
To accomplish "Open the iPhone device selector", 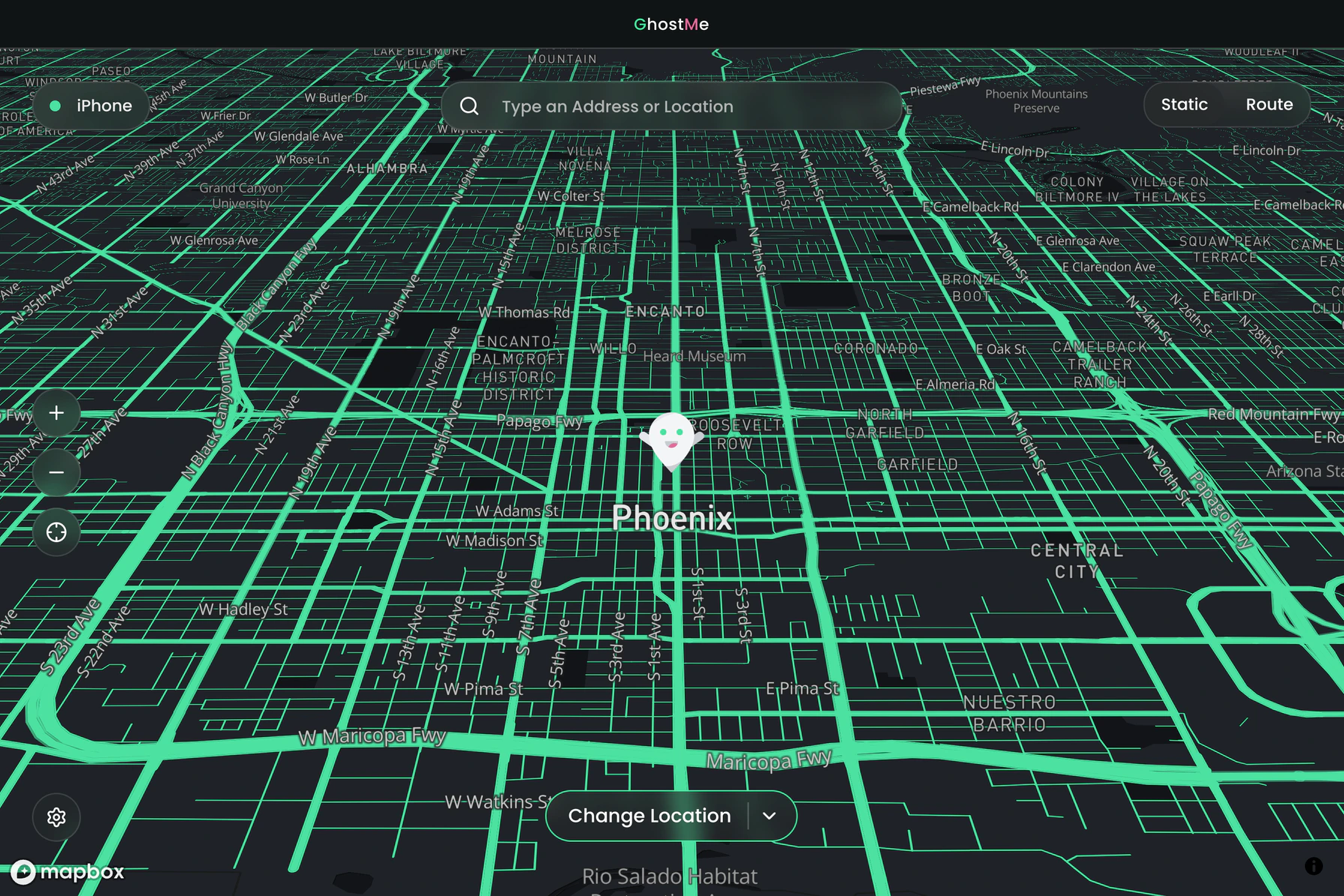I will pos(90,106).
